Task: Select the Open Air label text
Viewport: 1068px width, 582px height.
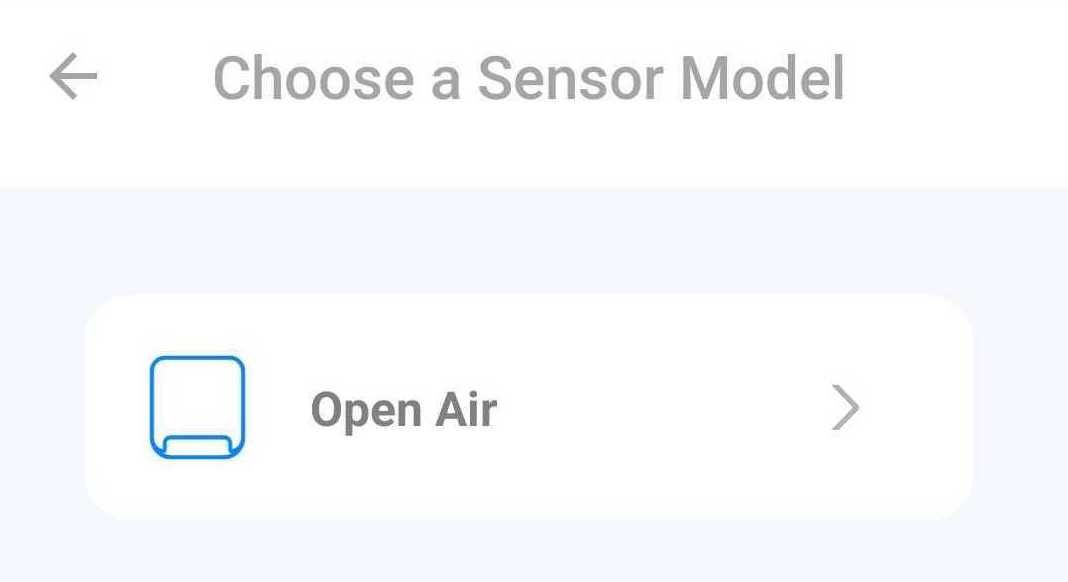Action: click(x=404, y=406)
